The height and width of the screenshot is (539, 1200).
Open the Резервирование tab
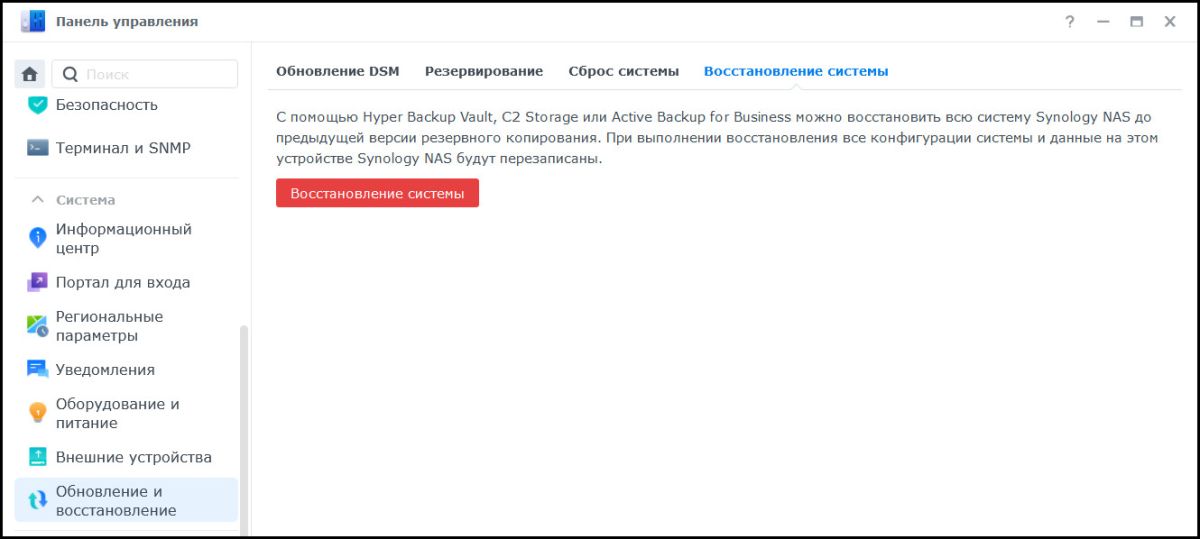pyautogui.click(x=484, y=71)
